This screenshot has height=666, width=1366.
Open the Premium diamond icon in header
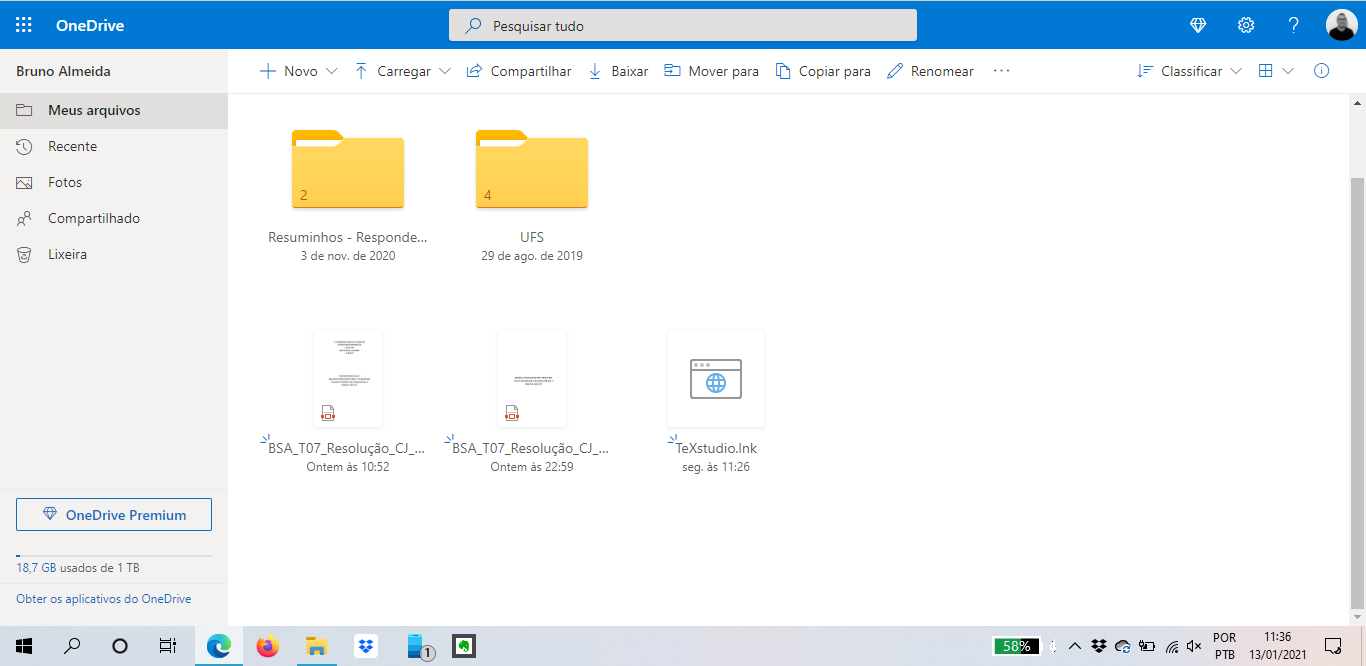(x=1198, y=25)
